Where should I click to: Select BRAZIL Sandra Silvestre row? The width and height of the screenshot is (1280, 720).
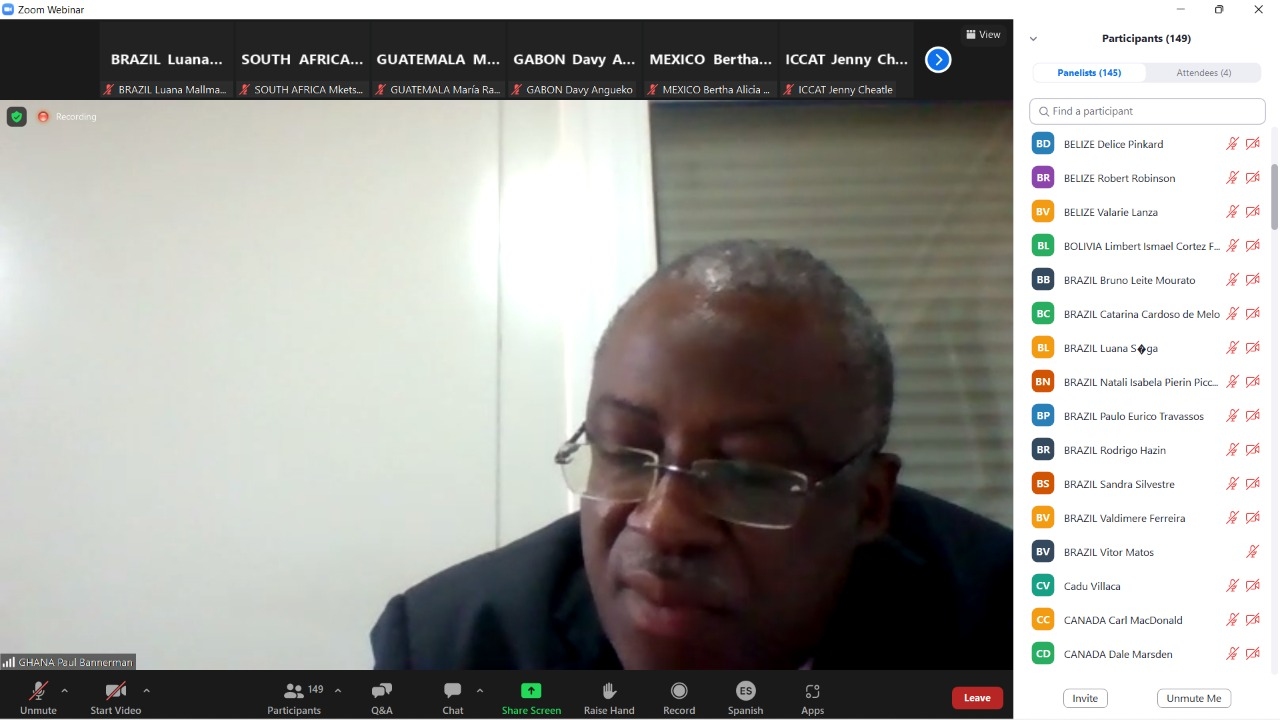pyautogui.click(x=1147, y=484)
